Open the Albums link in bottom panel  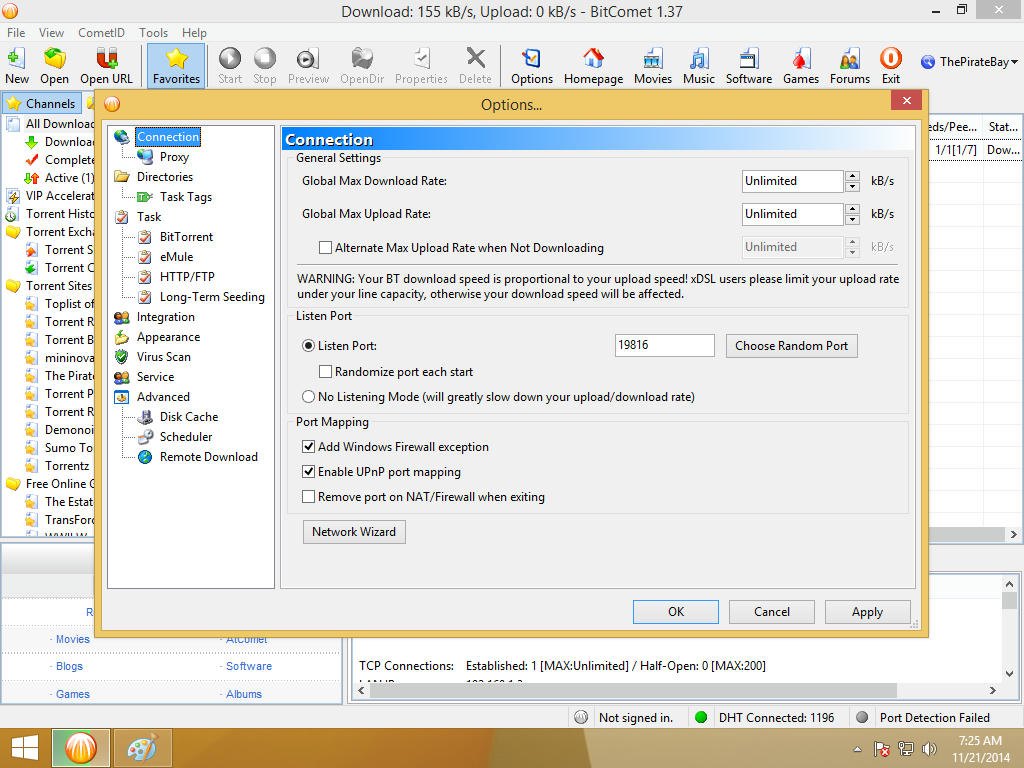[x=244, y=694]
